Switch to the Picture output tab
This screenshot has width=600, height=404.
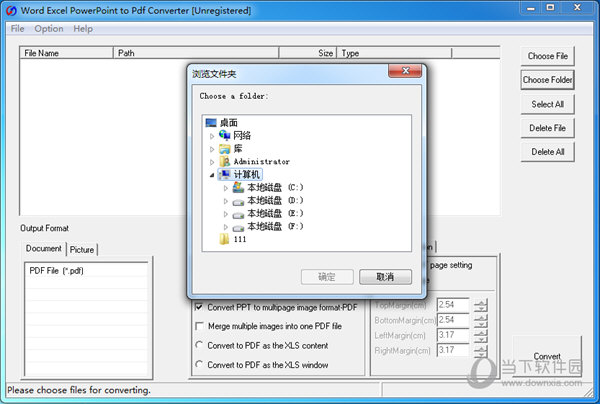coord(82,249)
